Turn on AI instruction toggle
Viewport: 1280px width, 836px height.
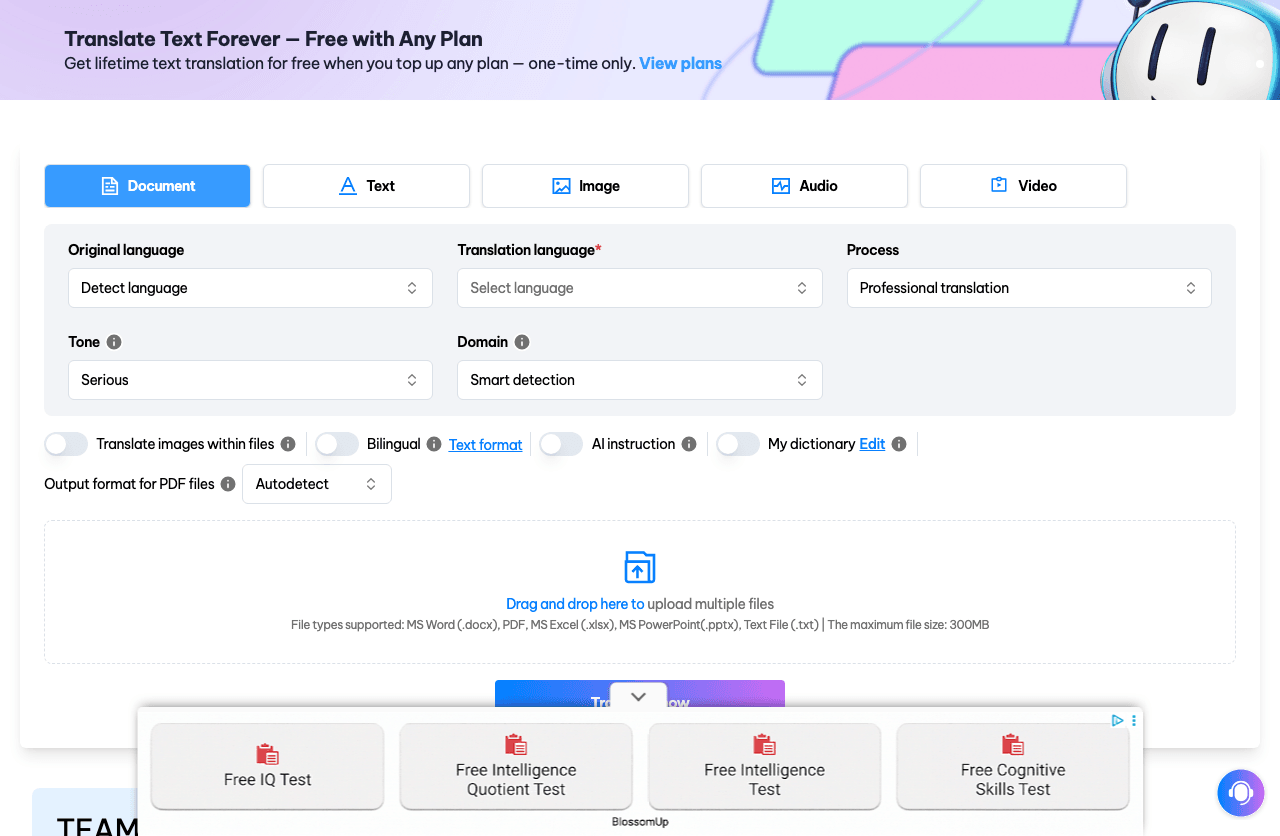[x=561, y=444]
